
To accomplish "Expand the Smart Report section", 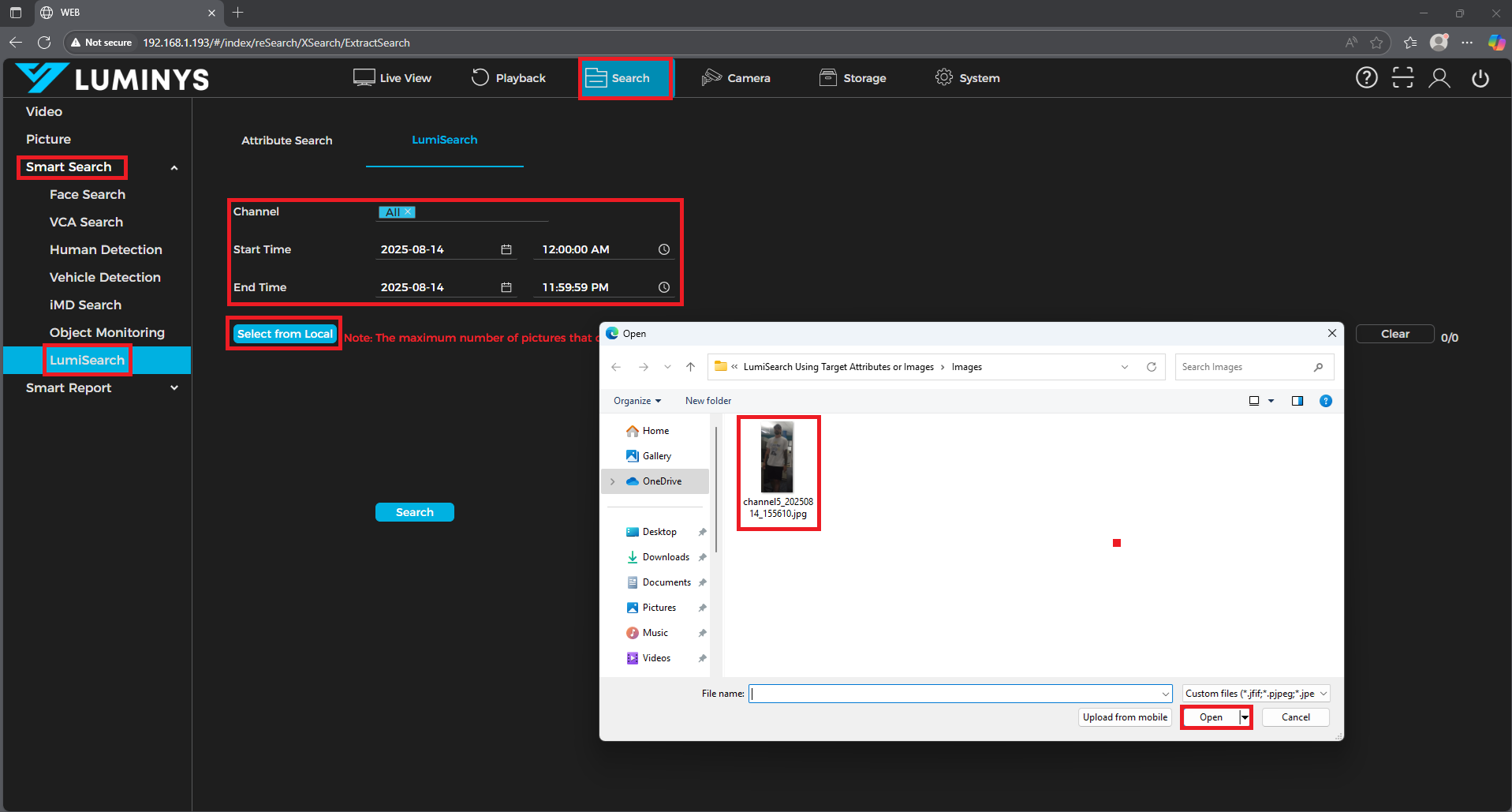I will tap(174, 388).
